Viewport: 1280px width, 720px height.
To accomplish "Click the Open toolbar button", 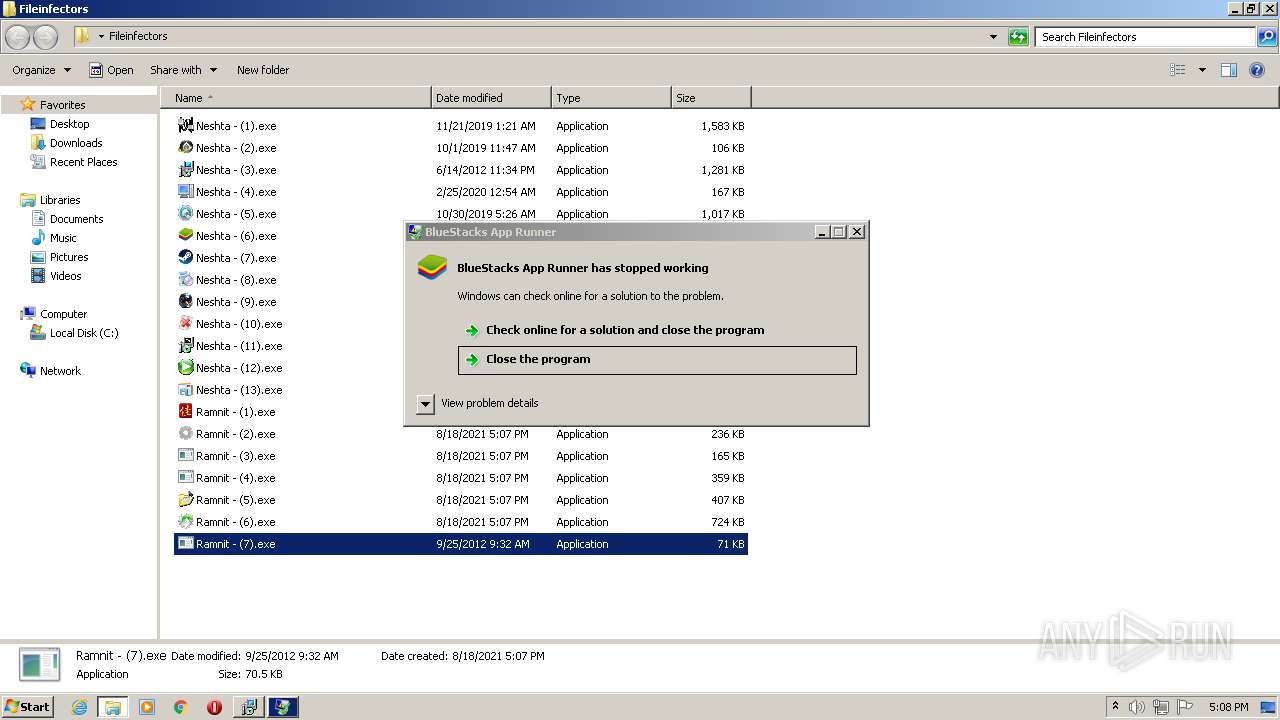I will (111, 70).
